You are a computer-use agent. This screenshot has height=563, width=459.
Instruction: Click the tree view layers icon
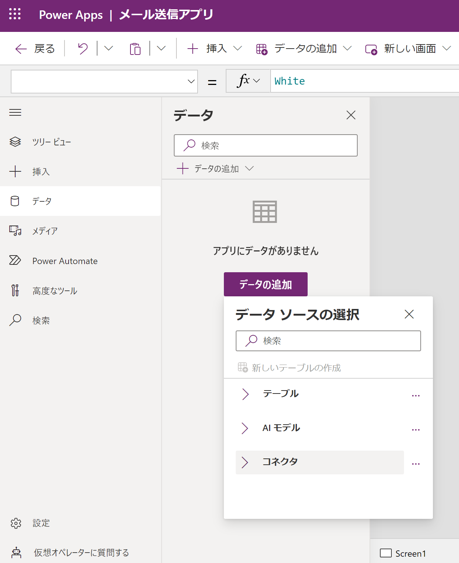pyautogui.click(x=15, y=142)
